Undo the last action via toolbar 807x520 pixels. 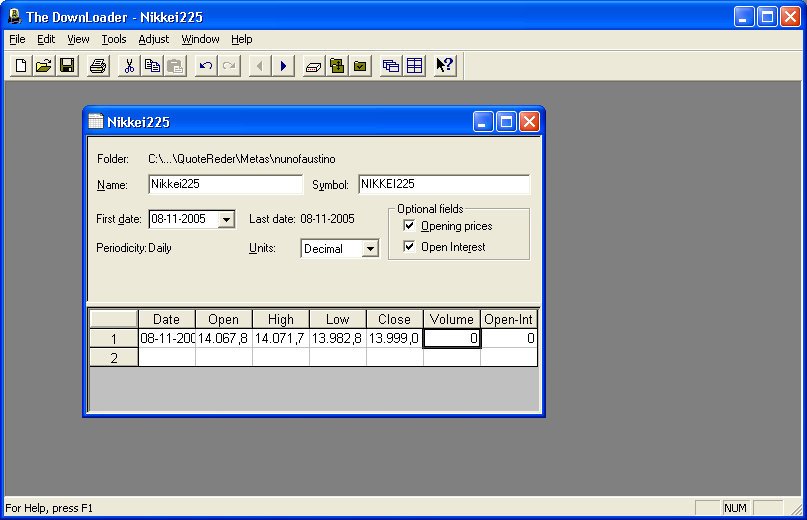click(x=206, y=66)
